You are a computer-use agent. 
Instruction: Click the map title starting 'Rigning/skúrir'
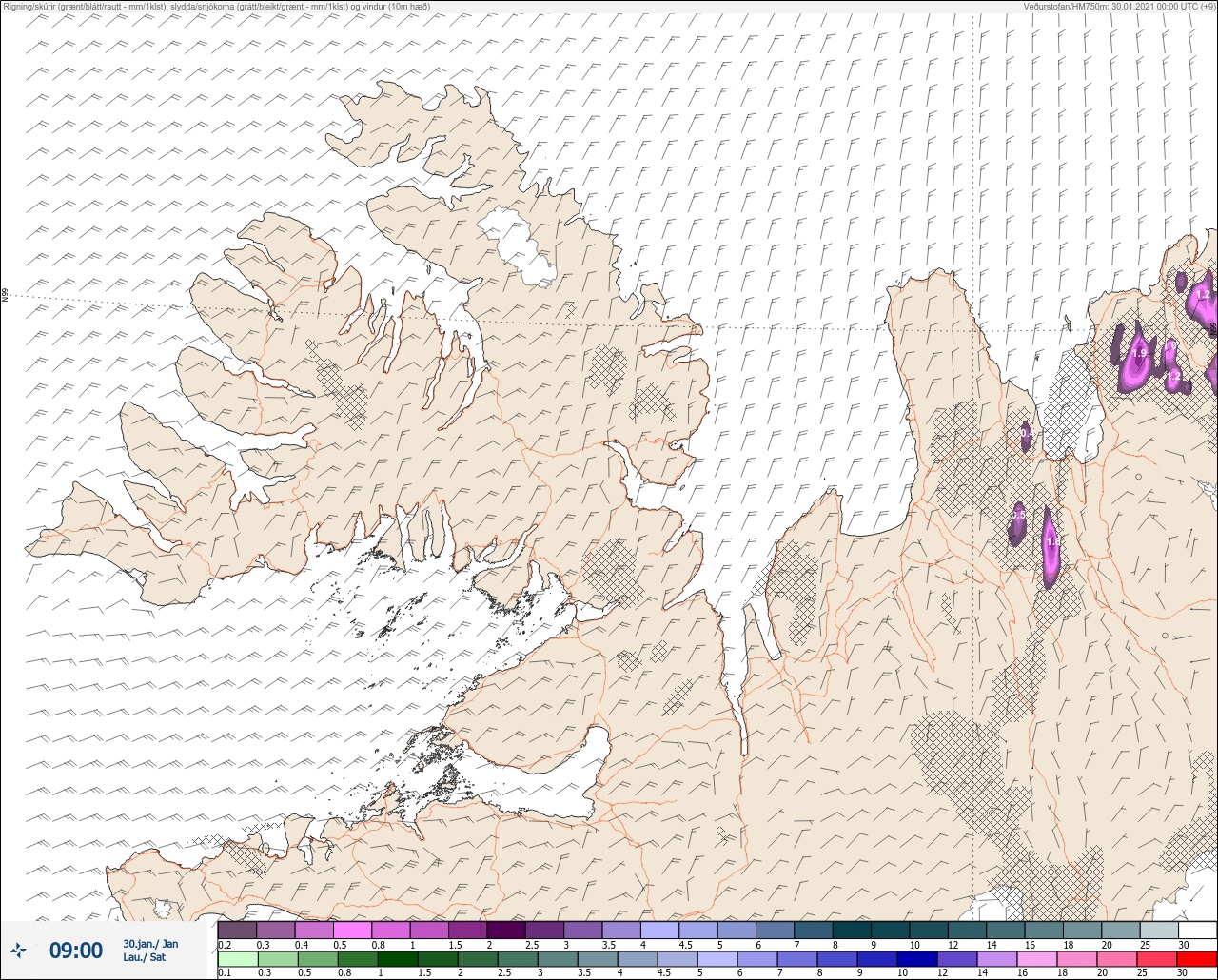(x=216, y=6)
